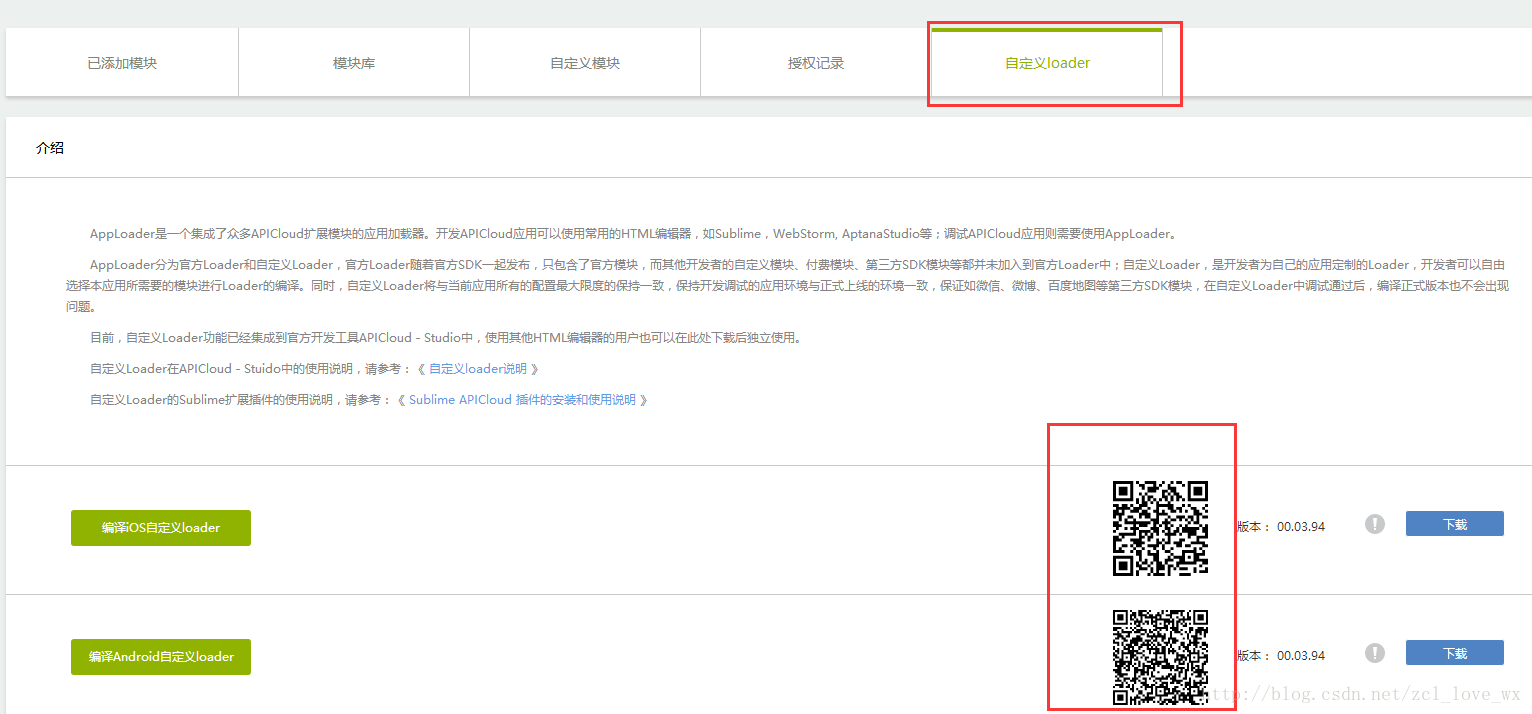Viewport: 1532px width, 714px height.
Task: Download the Android custom loader
Action: tap(1455, 653)
